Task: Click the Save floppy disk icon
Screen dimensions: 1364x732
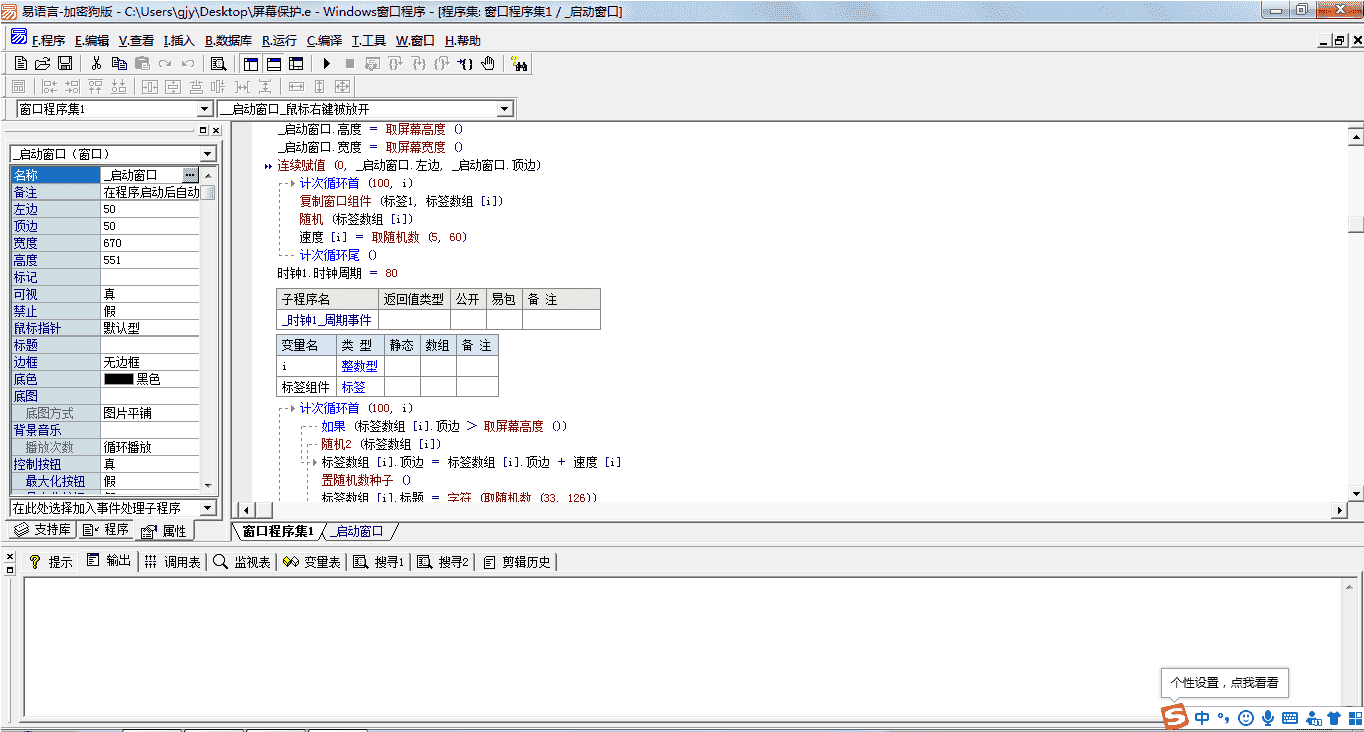Action: click(x=64, y=63)
